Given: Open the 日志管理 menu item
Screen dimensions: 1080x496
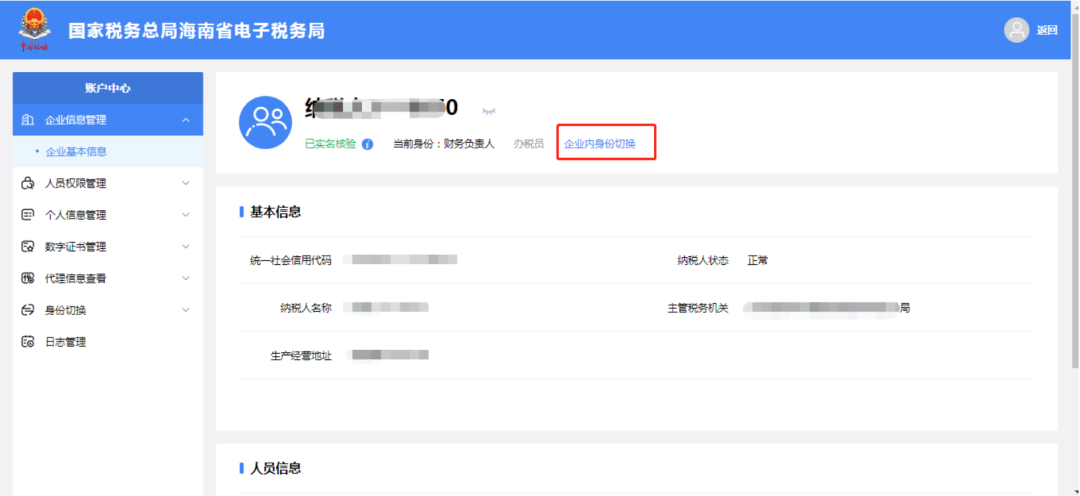Looking at the screenshot, I should [66, 342].
